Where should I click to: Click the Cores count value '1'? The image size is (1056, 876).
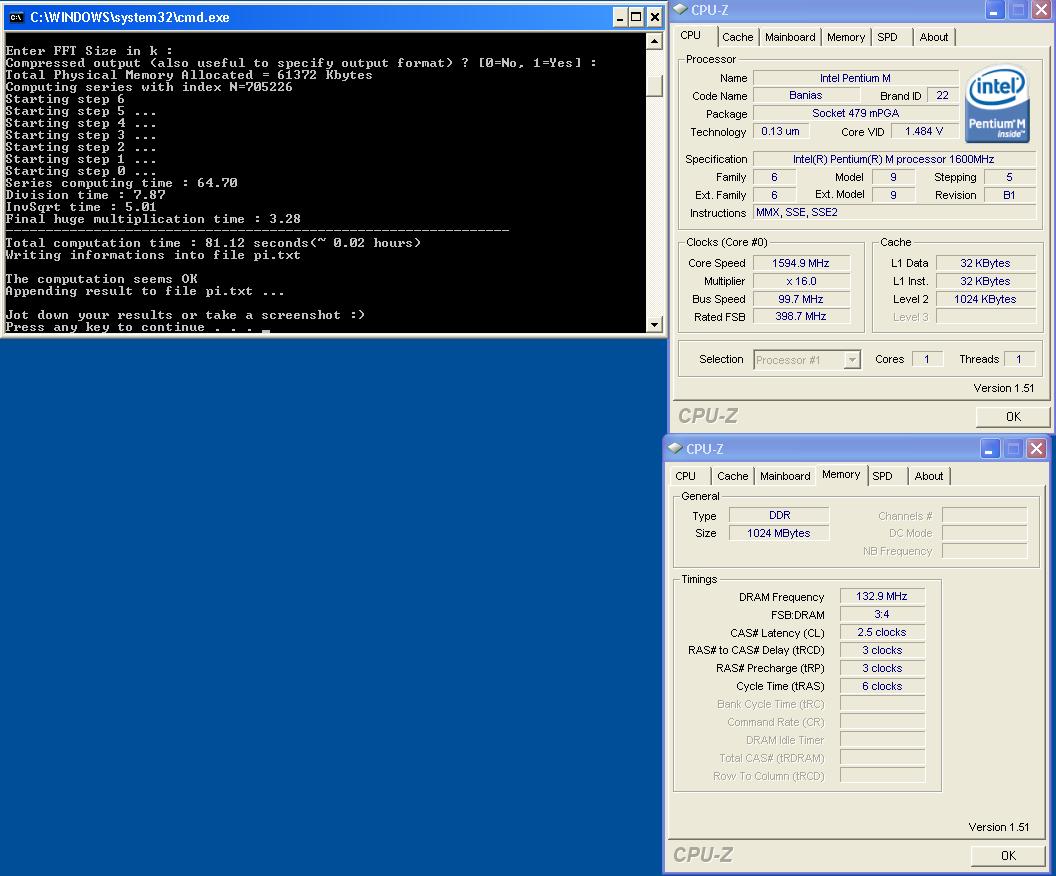tap(927, 360)
